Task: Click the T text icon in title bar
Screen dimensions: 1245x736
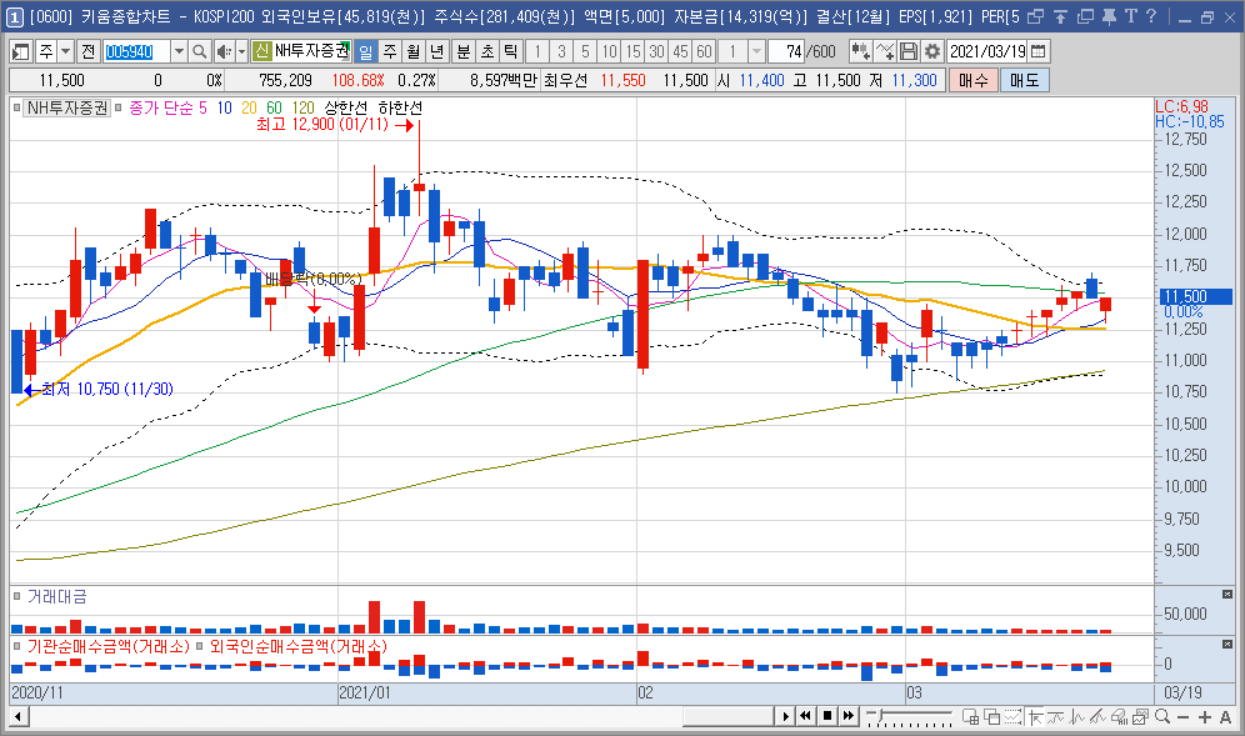Action: click(1130, 16)
